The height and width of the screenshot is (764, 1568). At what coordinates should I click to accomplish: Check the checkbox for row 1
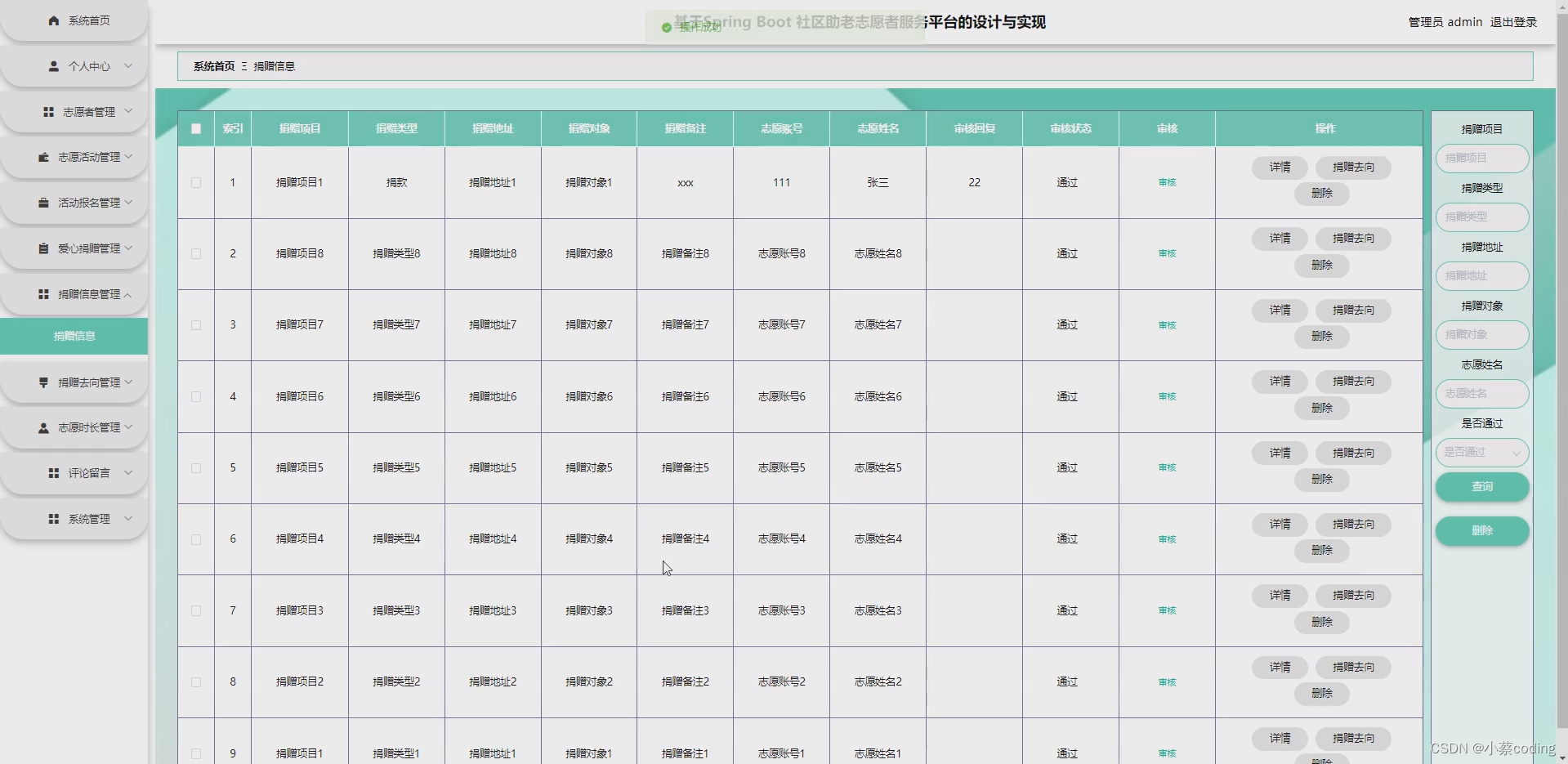tap(196, 182)
